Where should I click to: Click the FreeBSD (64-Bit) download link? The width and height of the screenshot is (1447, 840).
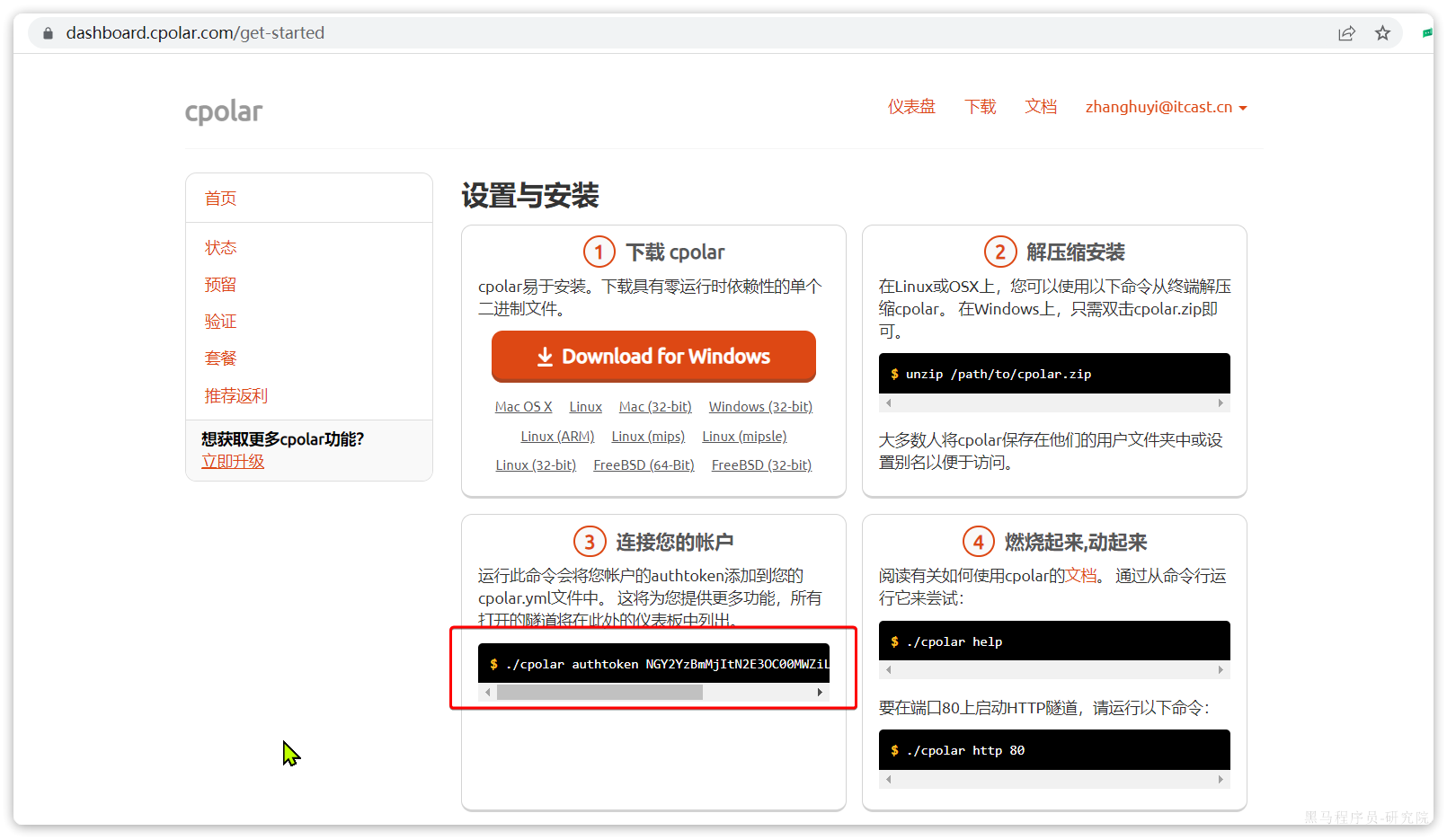click(644, 465)
